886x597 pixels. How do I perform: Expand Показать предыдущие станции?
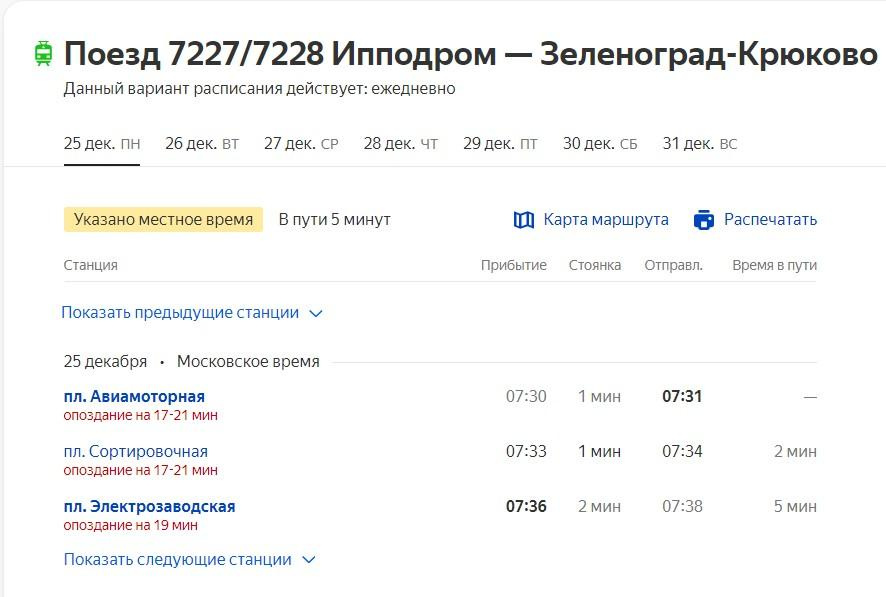[180, 313]
